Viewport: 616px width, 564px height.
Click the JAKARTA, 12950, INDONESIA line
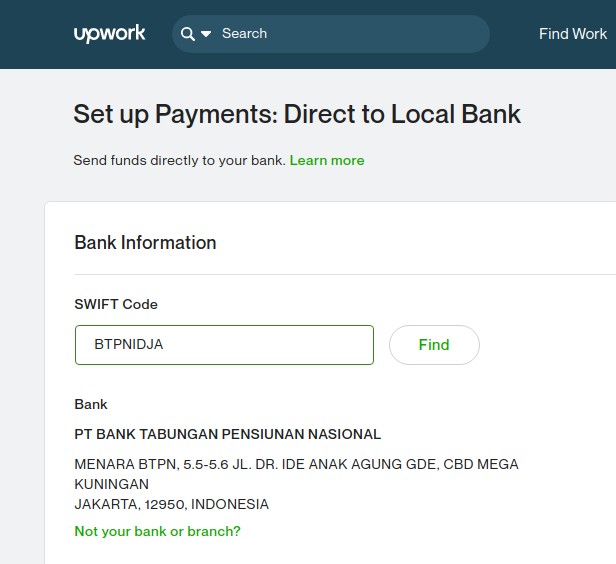point(171,504)
